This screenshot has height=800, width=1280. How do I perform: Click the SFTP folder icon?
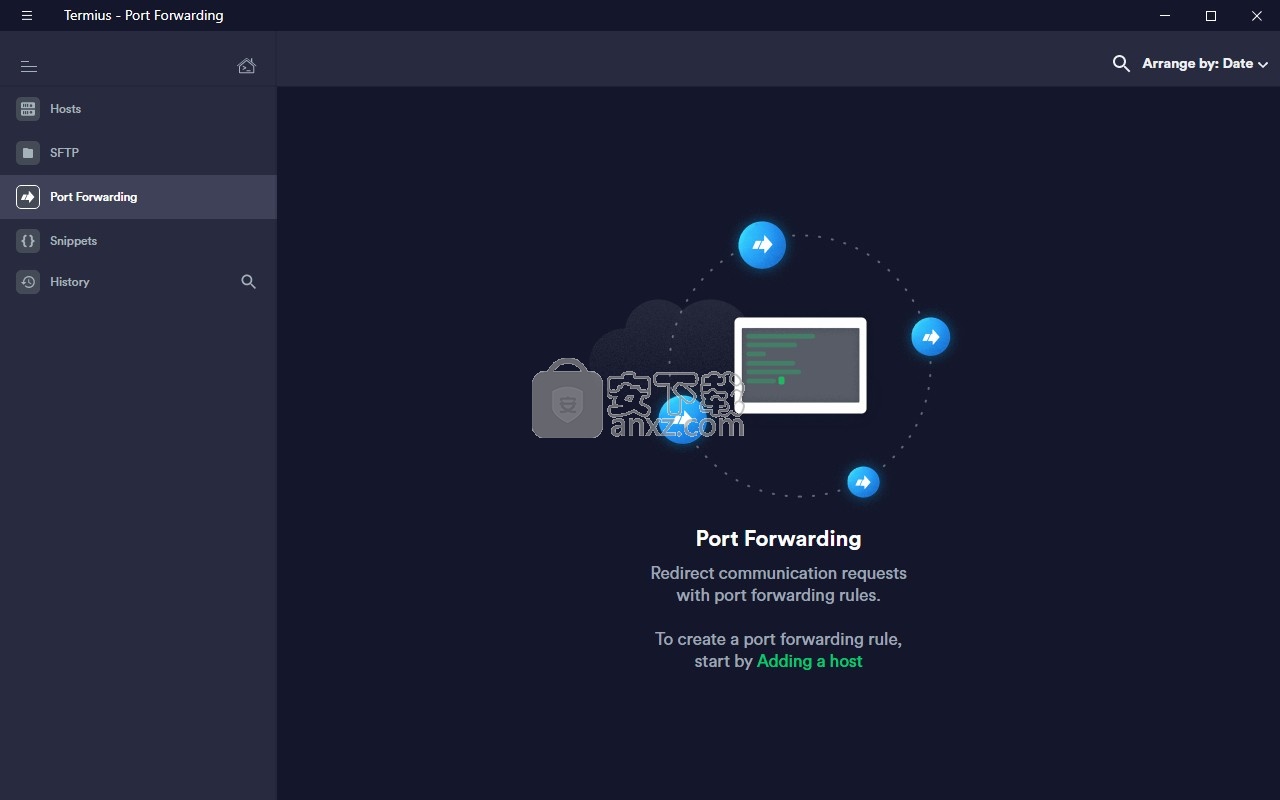[28, 153]
